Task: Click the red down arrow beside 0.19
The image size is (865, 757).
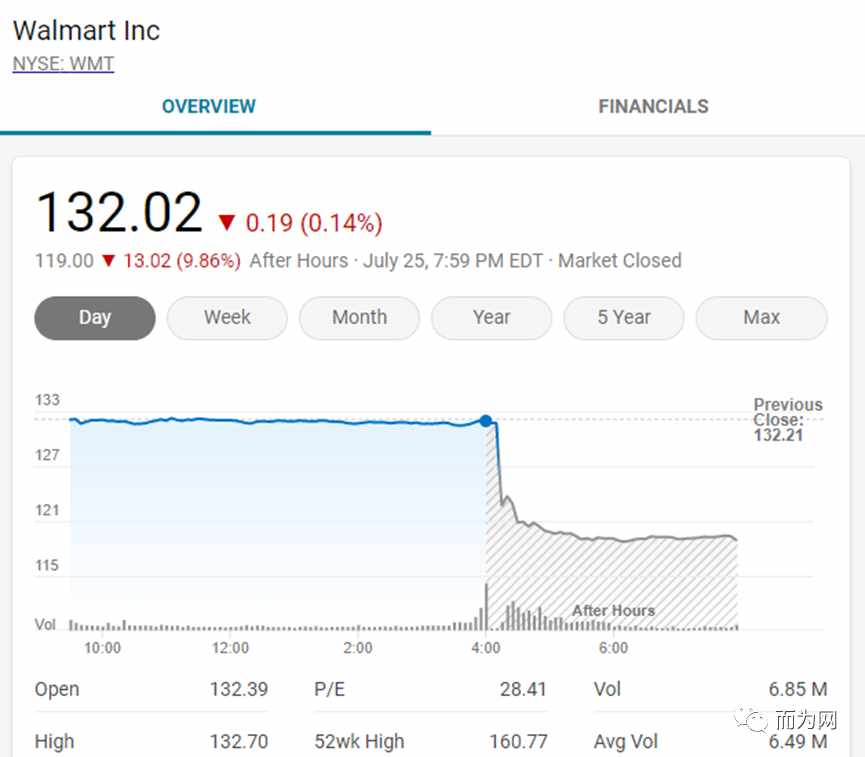Action: [x=227, y=222]
